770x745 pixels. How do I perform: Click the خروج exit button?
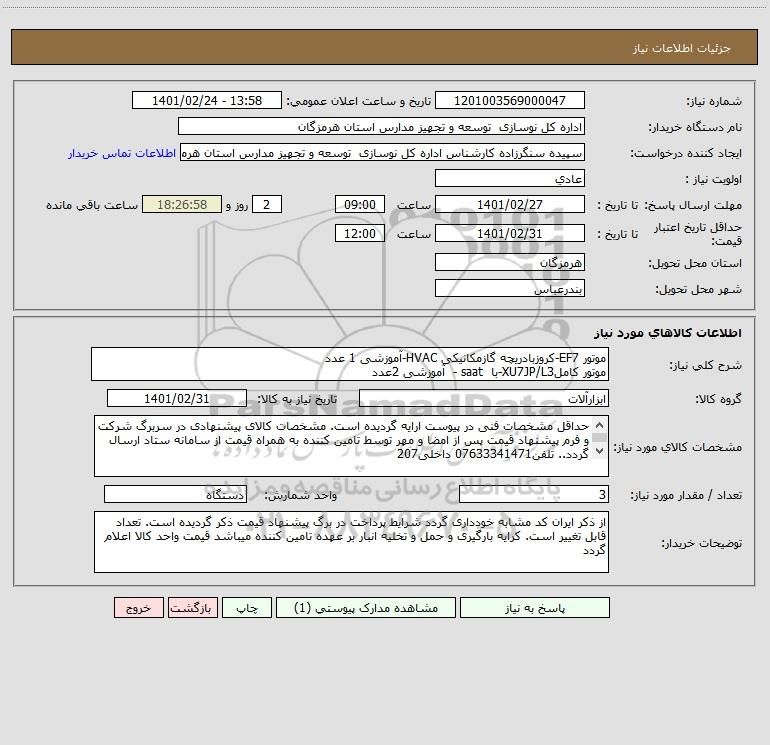pyautogui.click(x=138, y=607)
